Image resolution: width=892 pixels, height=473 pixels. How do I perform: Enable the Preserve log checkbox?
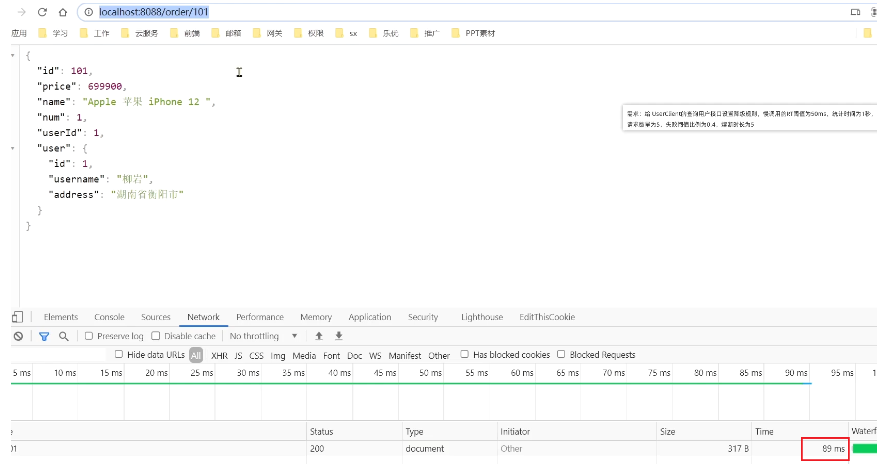pos(90,337)
